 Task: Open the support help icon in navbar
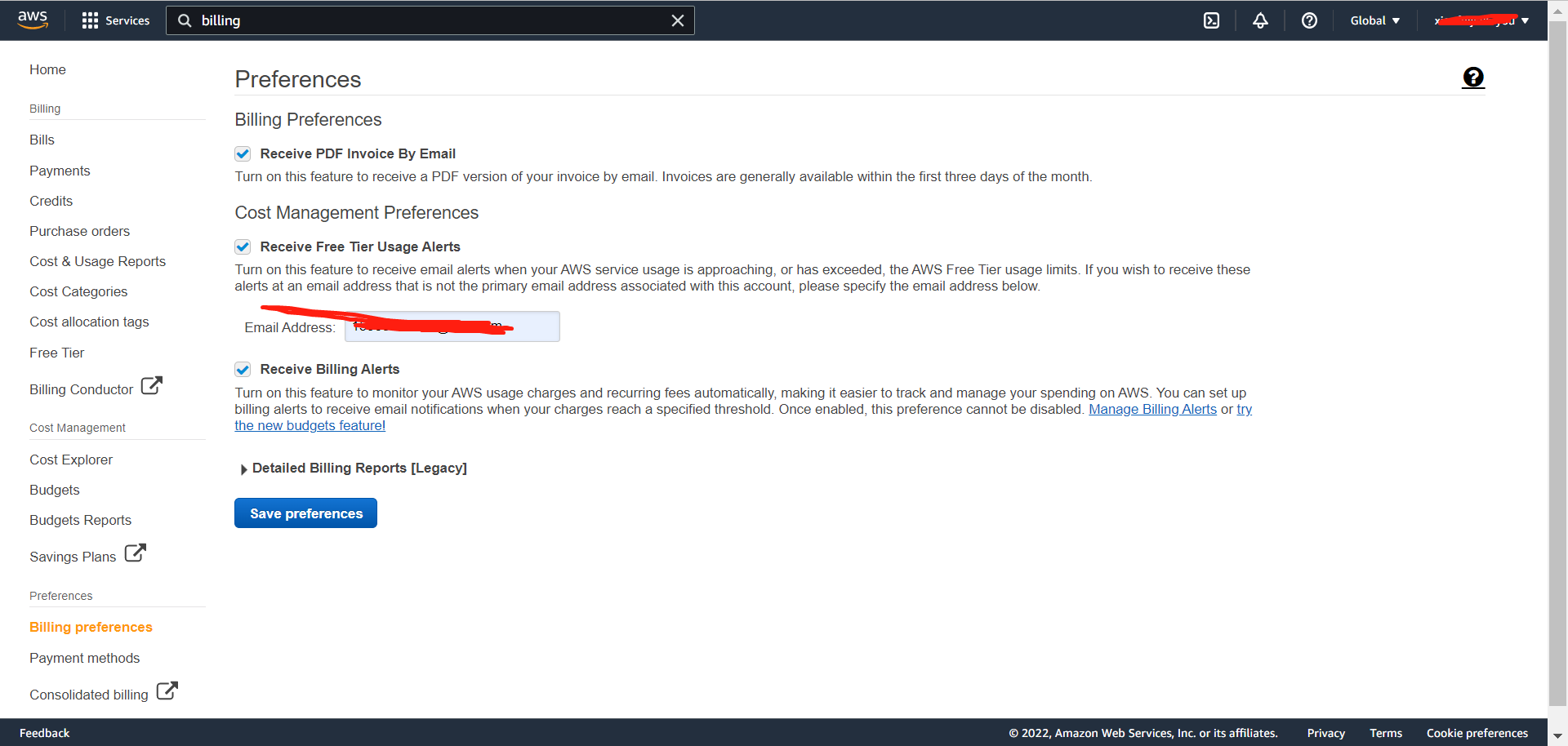click(x=1309, y=20)
